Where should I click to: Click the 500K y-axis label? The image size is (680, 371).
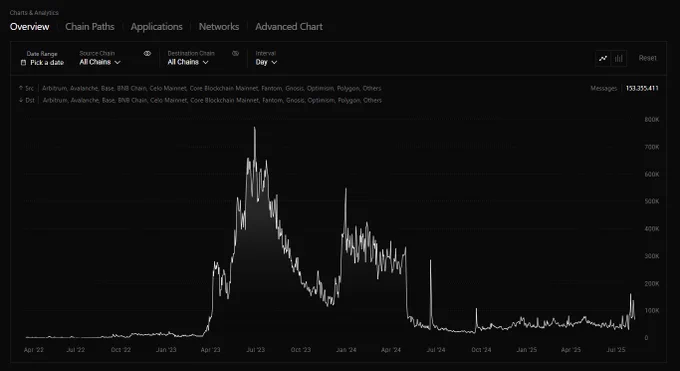pos(652,201)
